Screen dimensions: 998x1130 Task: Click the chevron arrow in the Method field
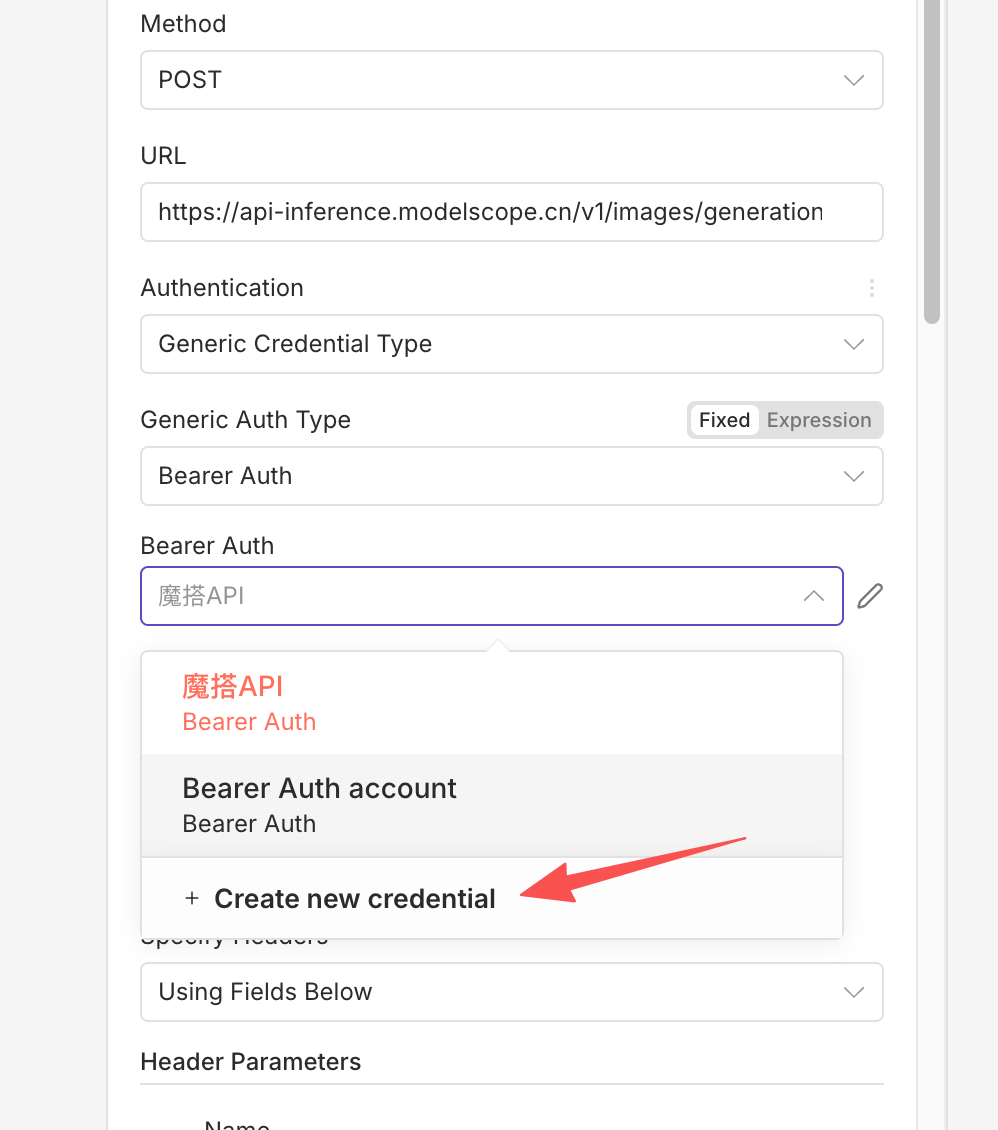click(853, 80)
